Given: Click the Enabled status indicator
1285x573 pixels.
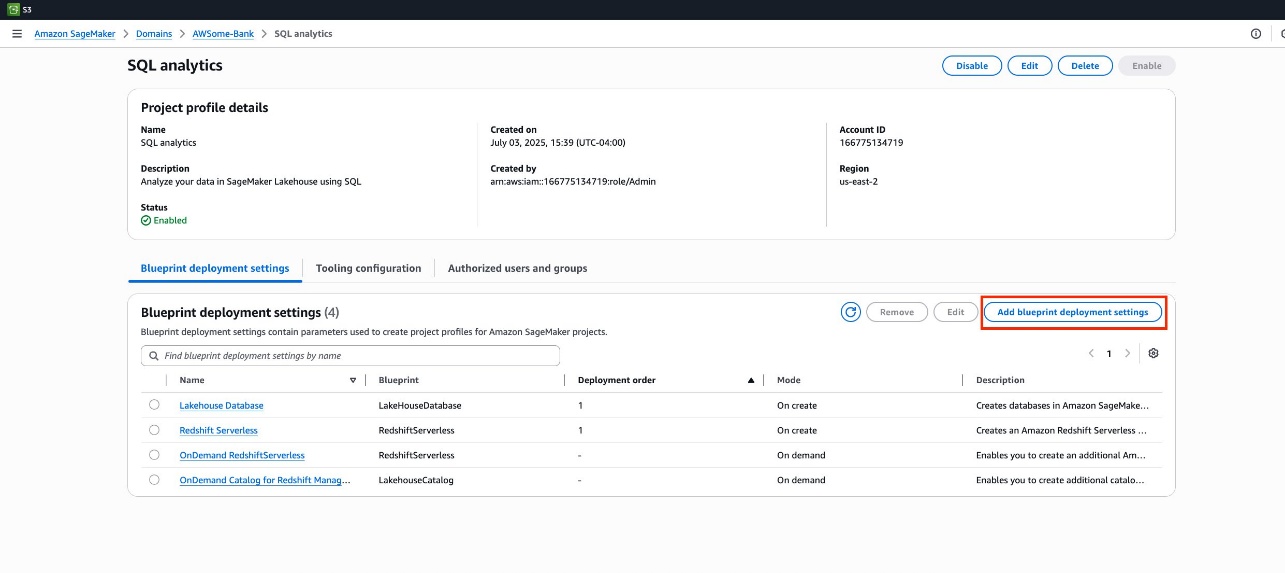Looking at the screenshot, I should click(x=164, y=220).
